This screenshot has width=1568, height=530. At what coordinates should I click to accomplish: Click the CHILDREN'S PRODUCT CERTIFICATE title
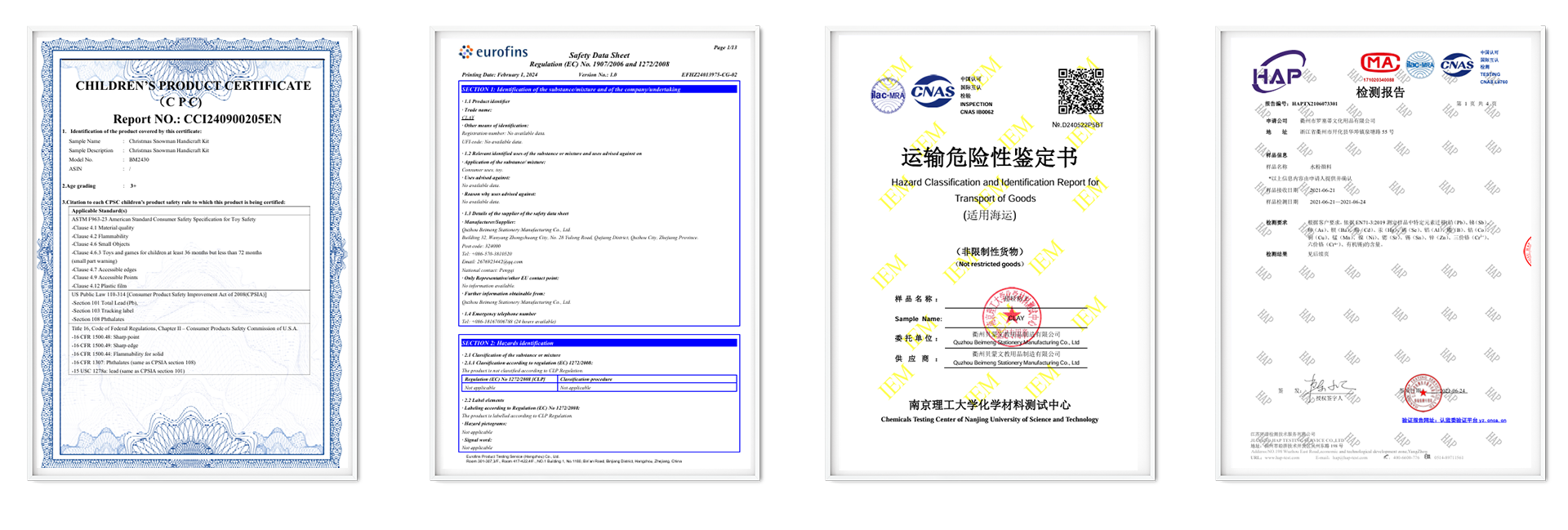tap(194, 86)
